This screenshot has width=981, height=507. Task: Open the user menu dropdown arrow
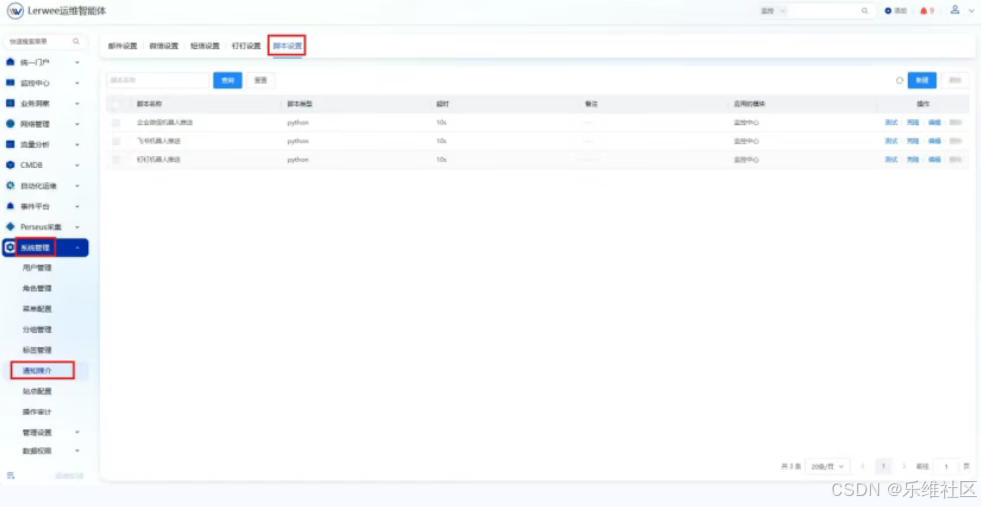pos(972,11)
